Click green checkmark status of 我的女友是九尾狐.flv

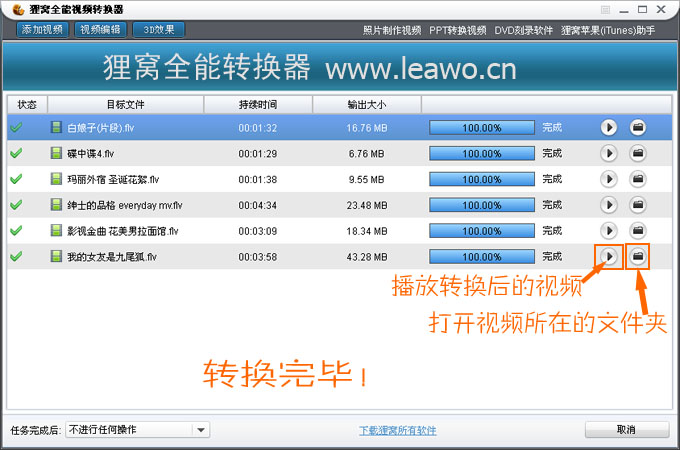tap(16, 256)
